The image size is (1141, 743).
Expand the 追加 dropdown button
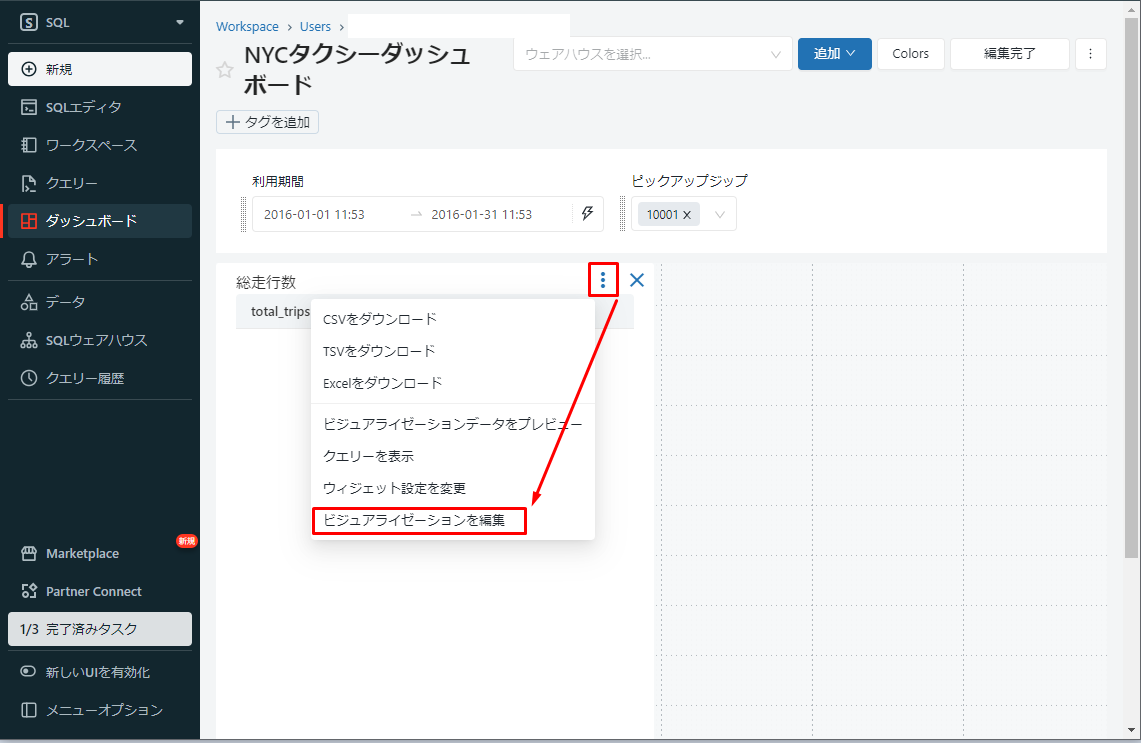click(x=834, y=54)
